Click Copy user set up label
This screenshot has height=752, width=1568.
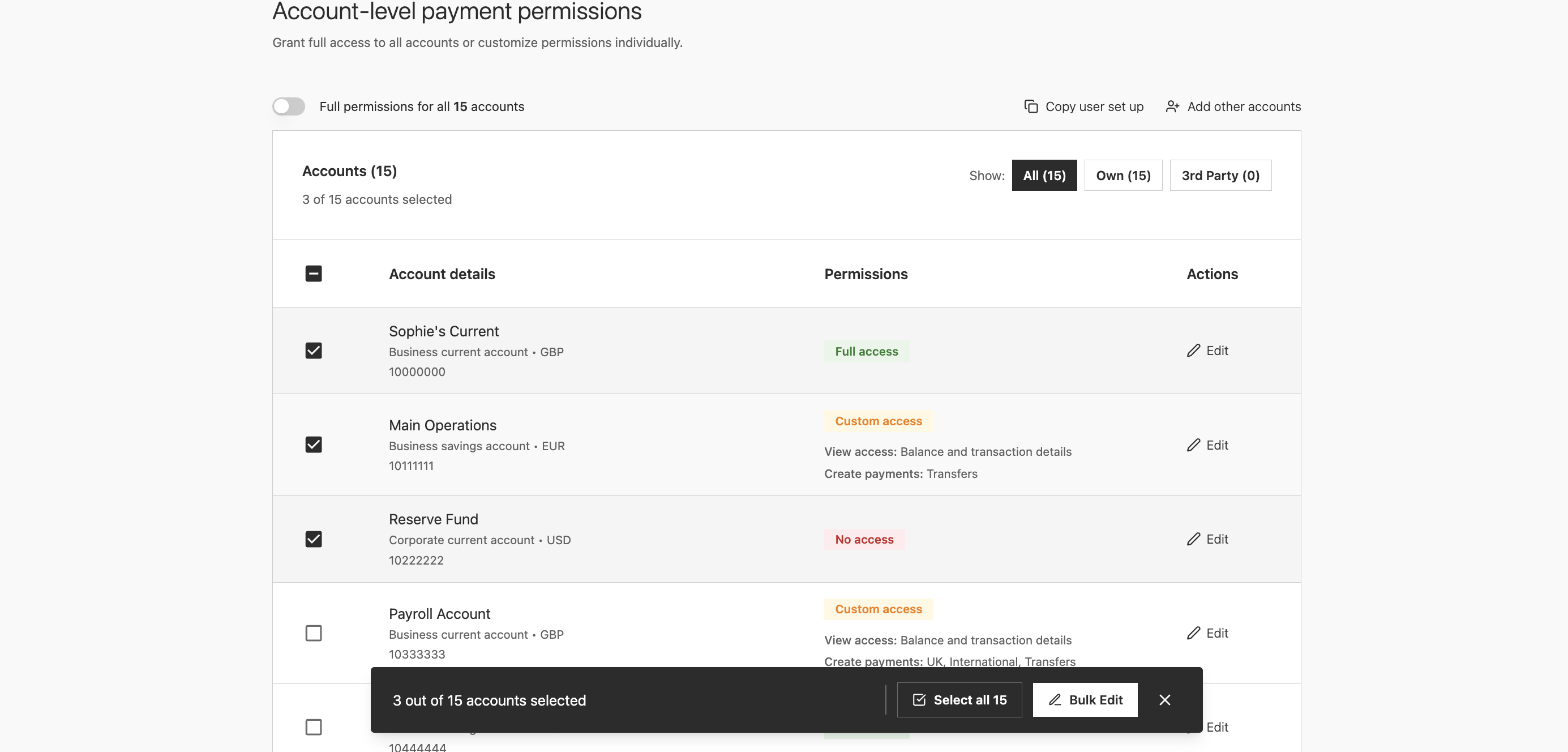tap(1094, 106)
